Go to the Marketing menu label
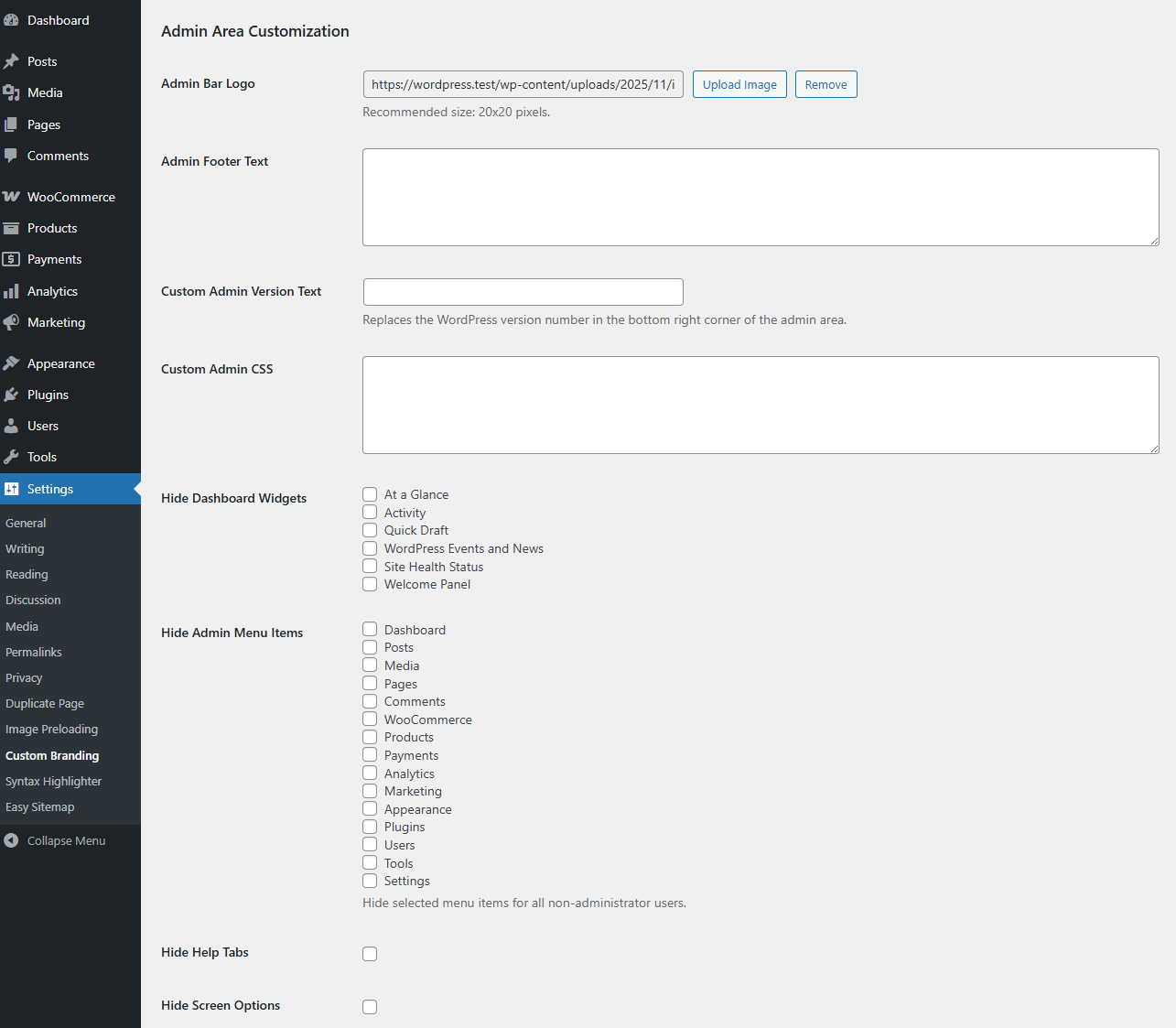This screenshot has height=1028, width=1176. [56, 322]
